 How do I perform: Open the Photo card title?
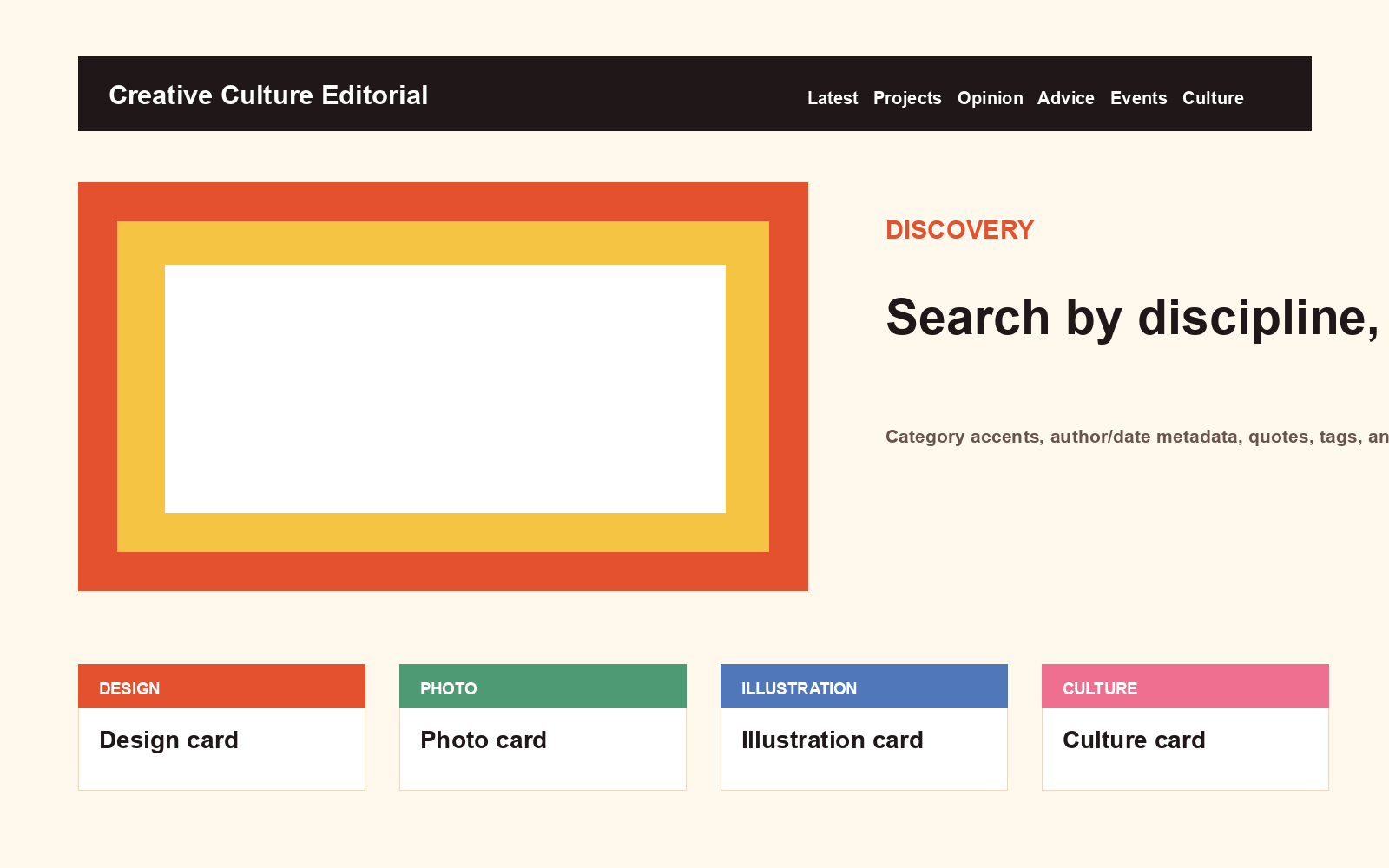484,740
